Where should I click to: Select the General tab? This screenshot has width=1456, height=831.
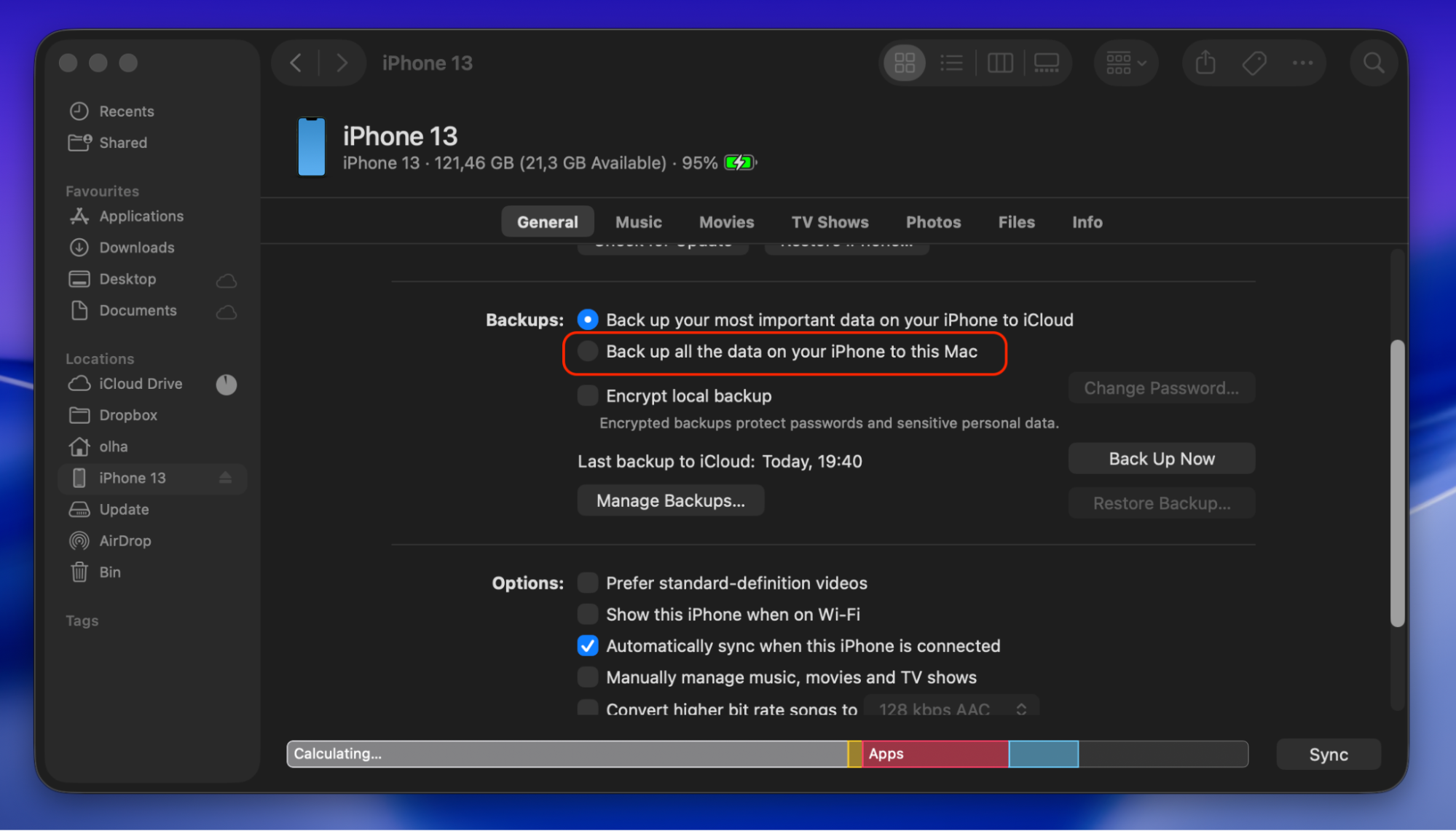click(548, 222)
